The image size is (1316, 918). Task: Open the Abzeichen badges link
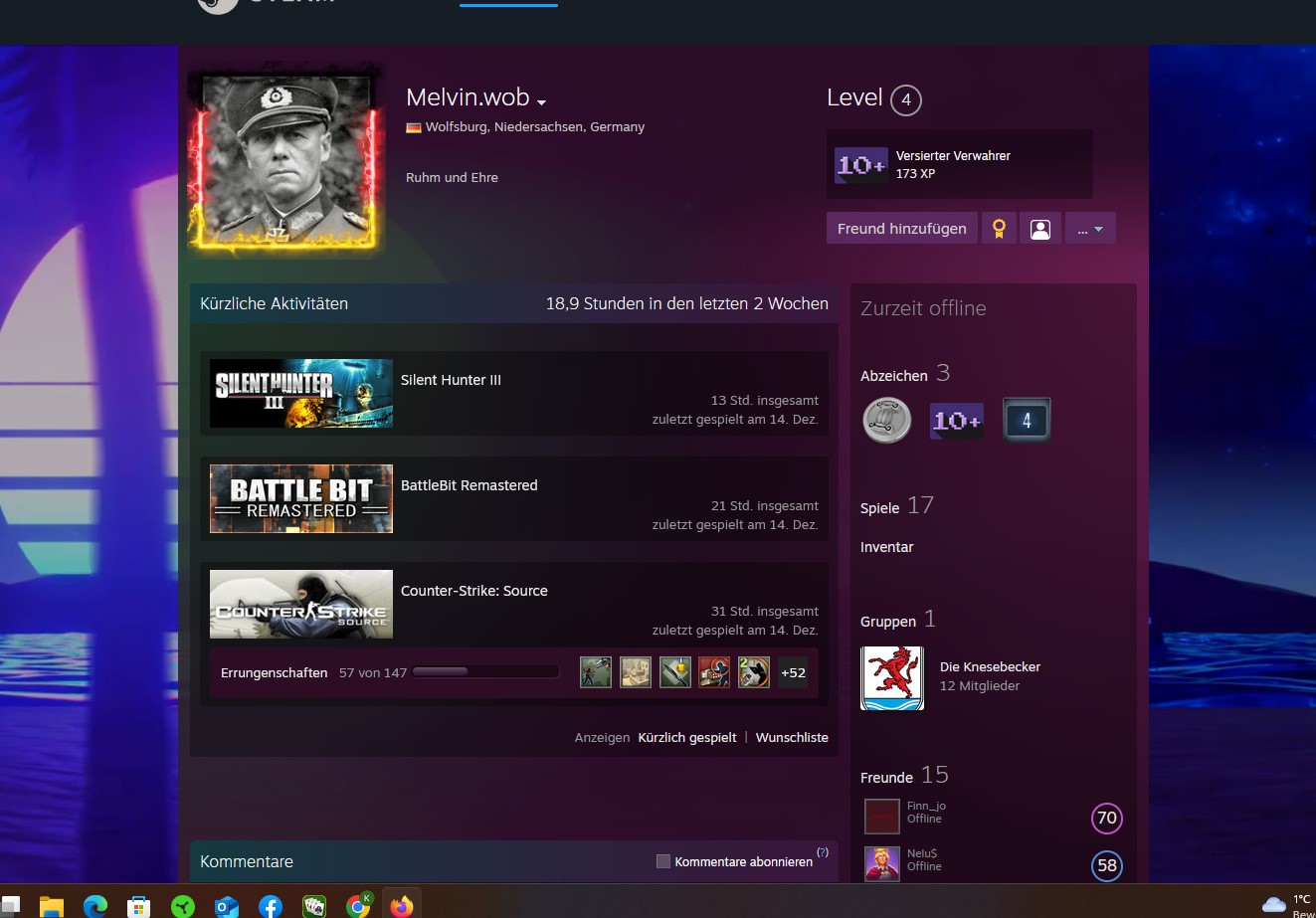point(893,376)
